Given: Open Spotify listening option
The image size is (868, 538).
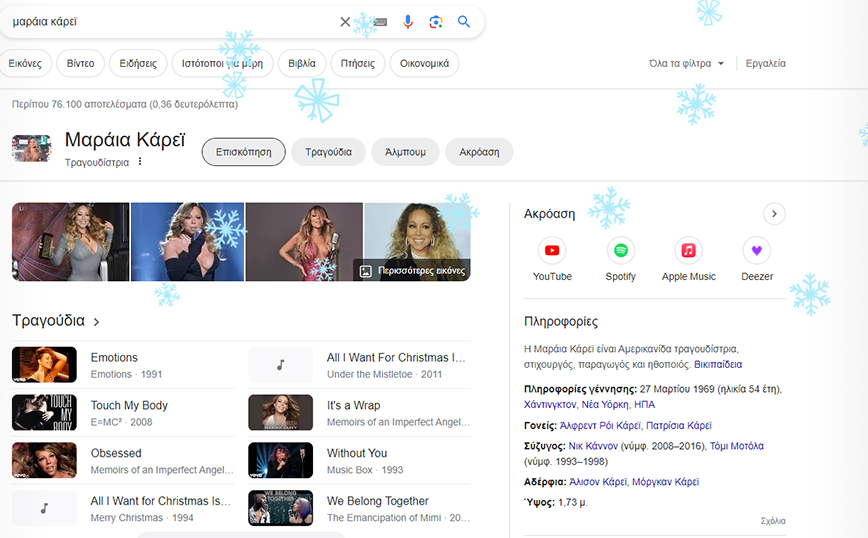Looking at the screenshot, I should [620, 251].
